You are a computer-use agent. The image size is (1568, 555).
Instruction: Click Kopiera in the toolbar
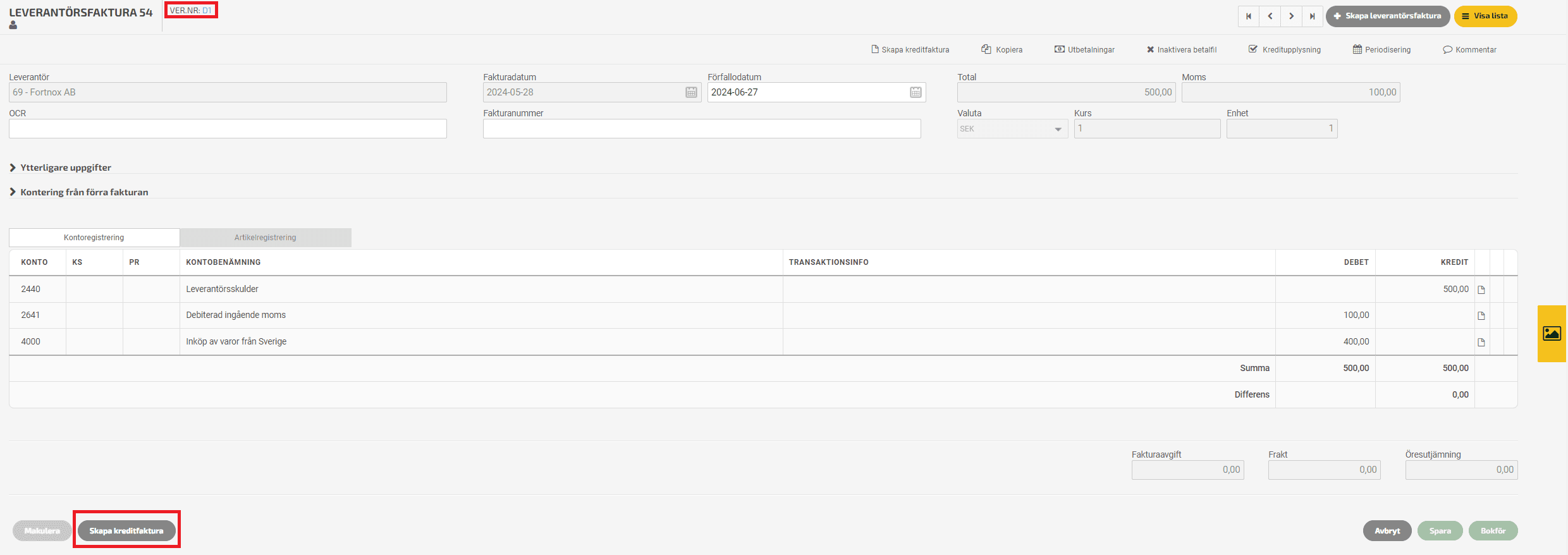point(1002,50)
